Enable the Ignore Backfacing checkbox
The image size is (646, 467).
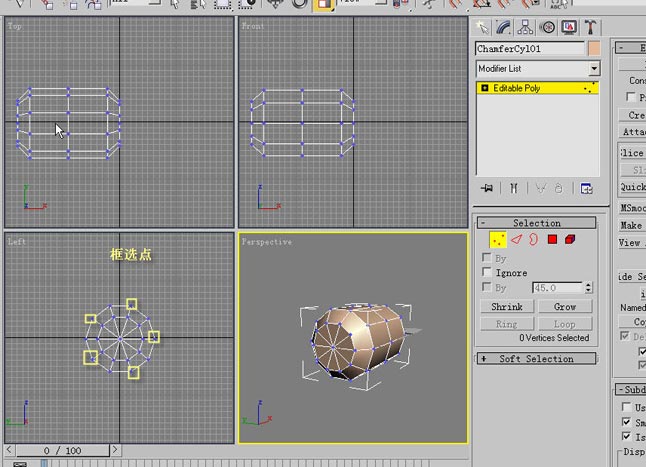487,272
